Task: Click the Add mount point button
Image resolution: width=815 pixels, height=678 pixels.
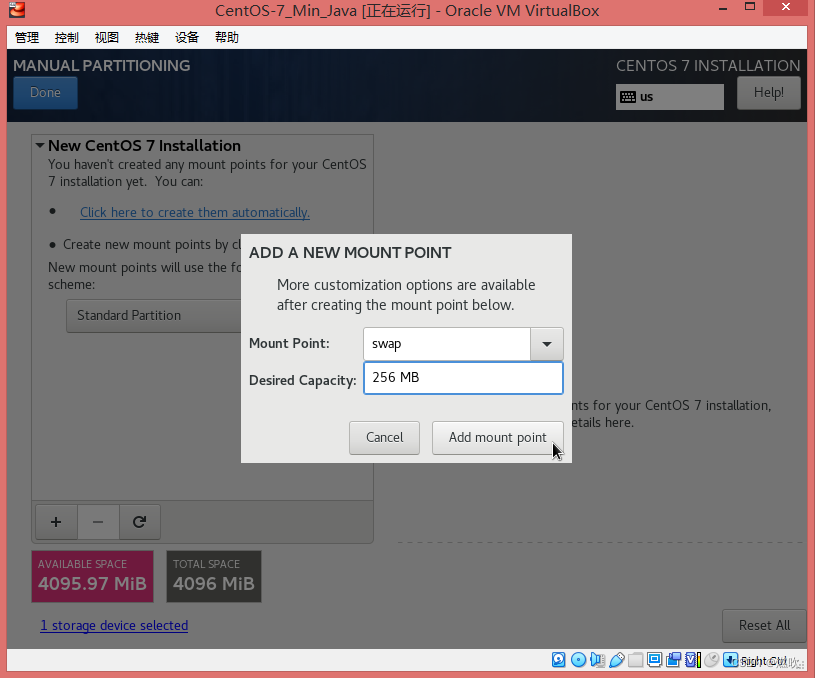Action: pos(497,438)
